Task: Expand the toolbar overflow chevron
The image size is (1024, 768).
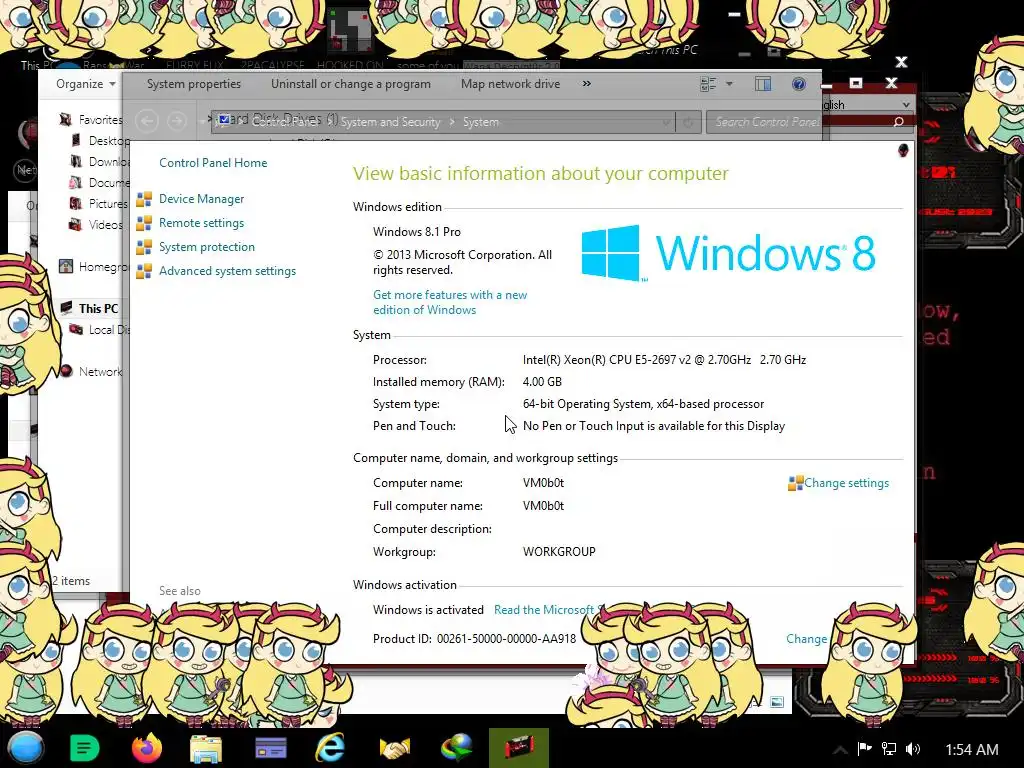Action: 586,84
